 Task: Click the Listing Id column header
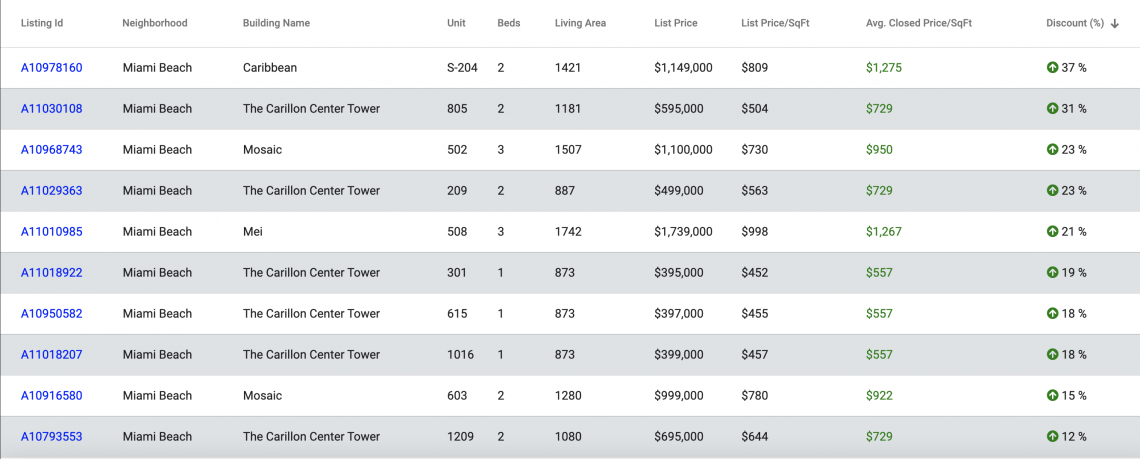pos(41,23)
